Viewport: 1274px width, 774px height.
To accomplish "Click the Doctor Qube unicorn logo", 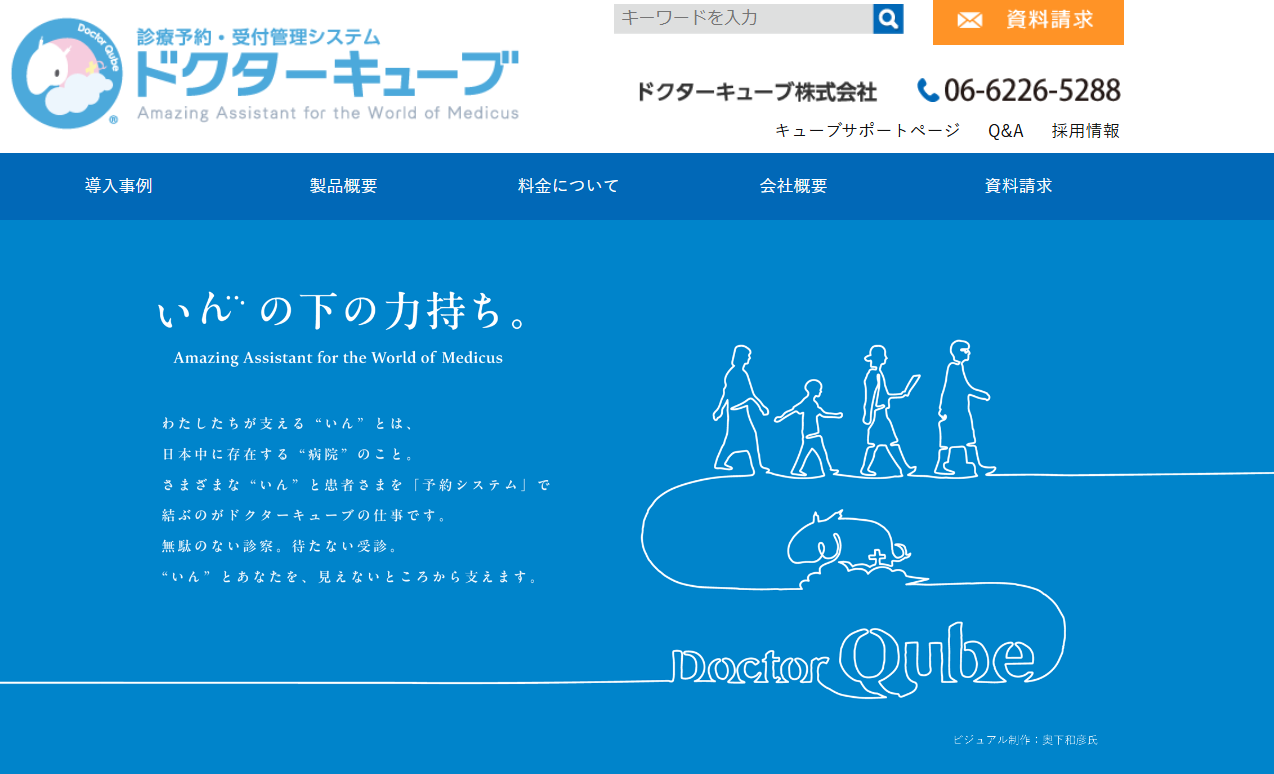I will (67, 73).
